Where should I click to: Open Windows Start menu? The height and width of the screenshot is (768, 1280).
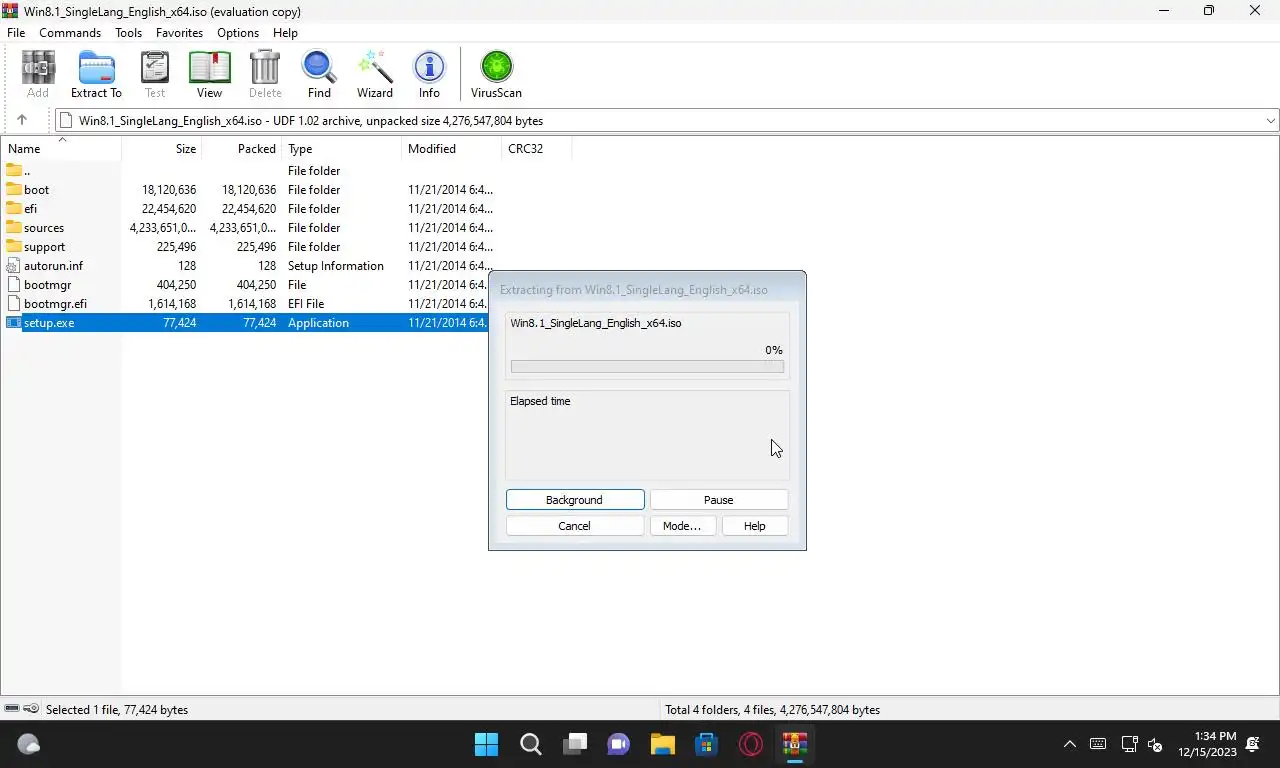[487, 744]
